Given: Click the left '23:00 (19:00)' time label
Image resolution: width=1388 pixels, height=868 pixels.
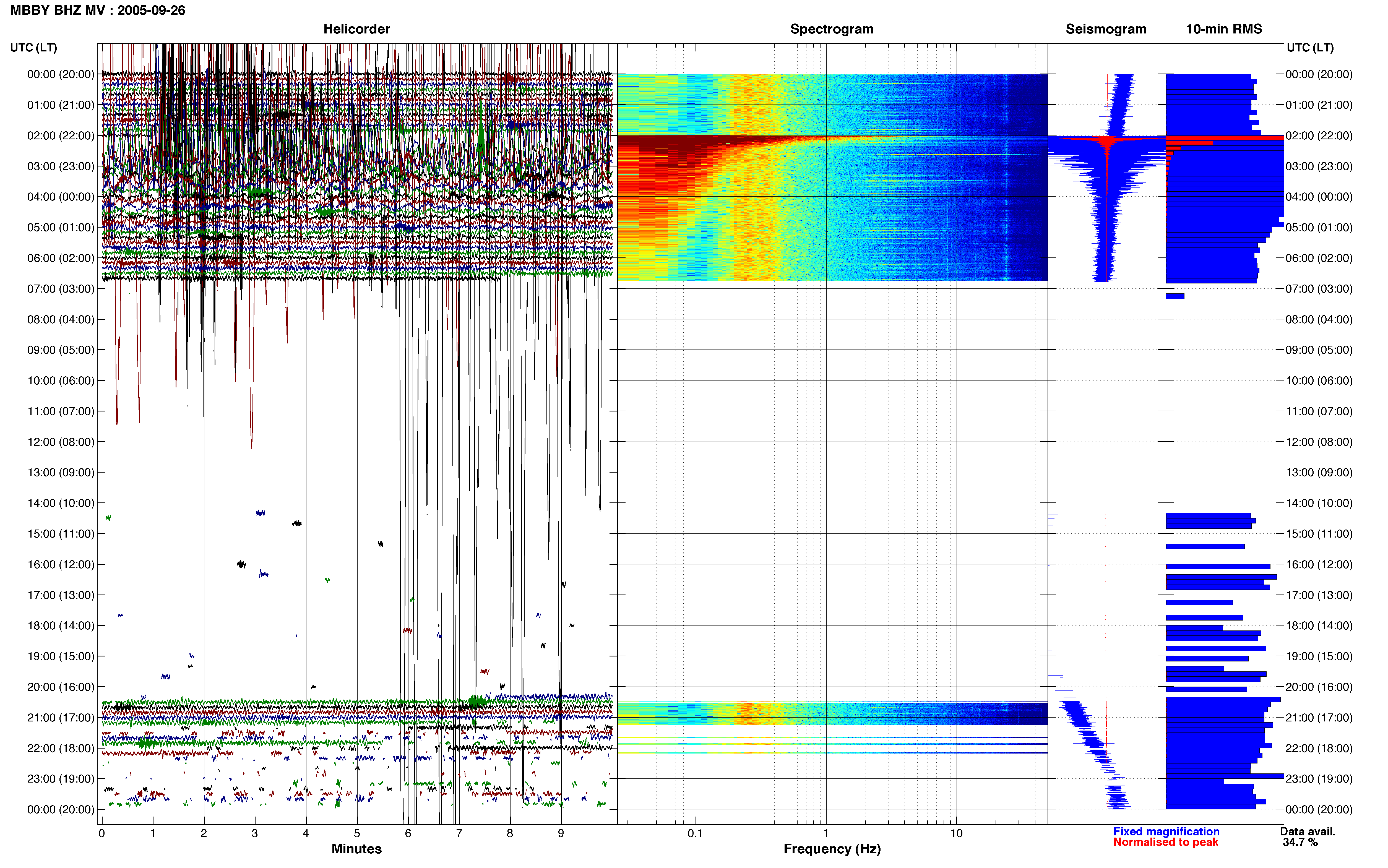Looking at the screenshot, I should [x=60, y=779].
